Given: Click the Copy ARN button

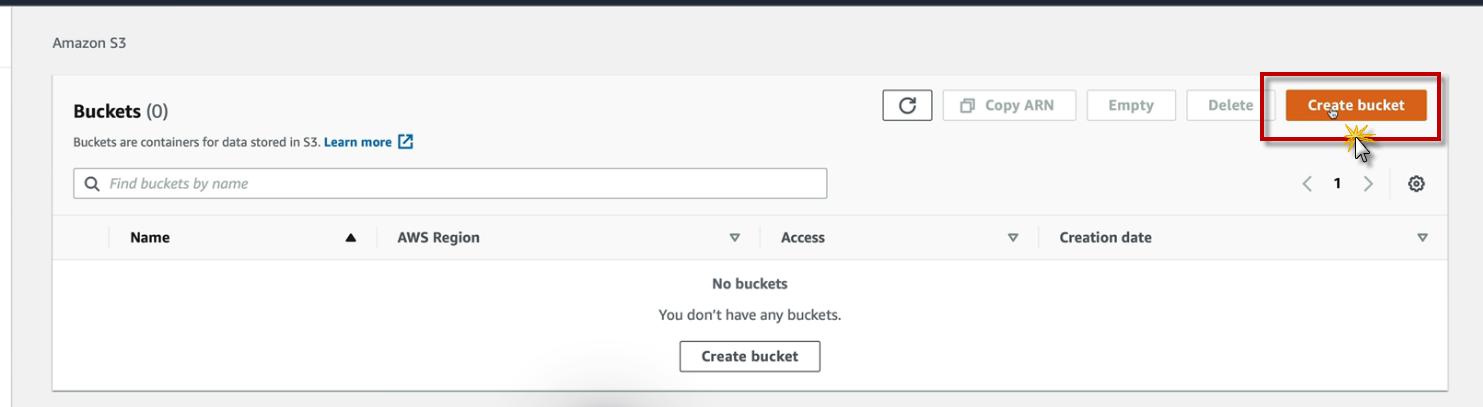Looking at the screenshot, I should [1008, 105].
